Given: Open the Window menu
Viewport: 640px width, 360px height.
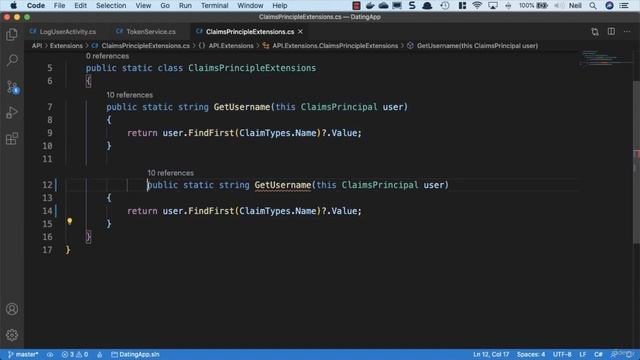Looking at the screenshot, I should 250,5.
